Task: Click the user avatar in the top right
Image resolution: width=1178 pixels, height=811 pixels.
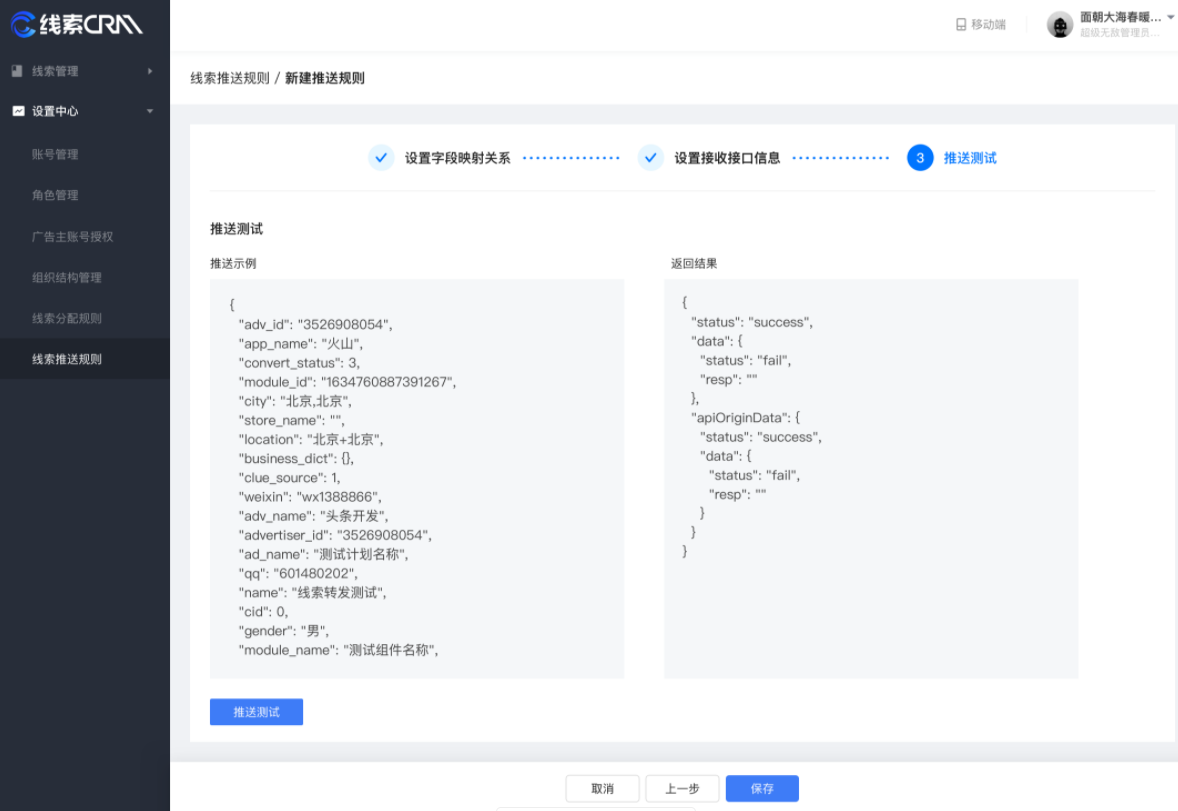Action: point(1060,24)
